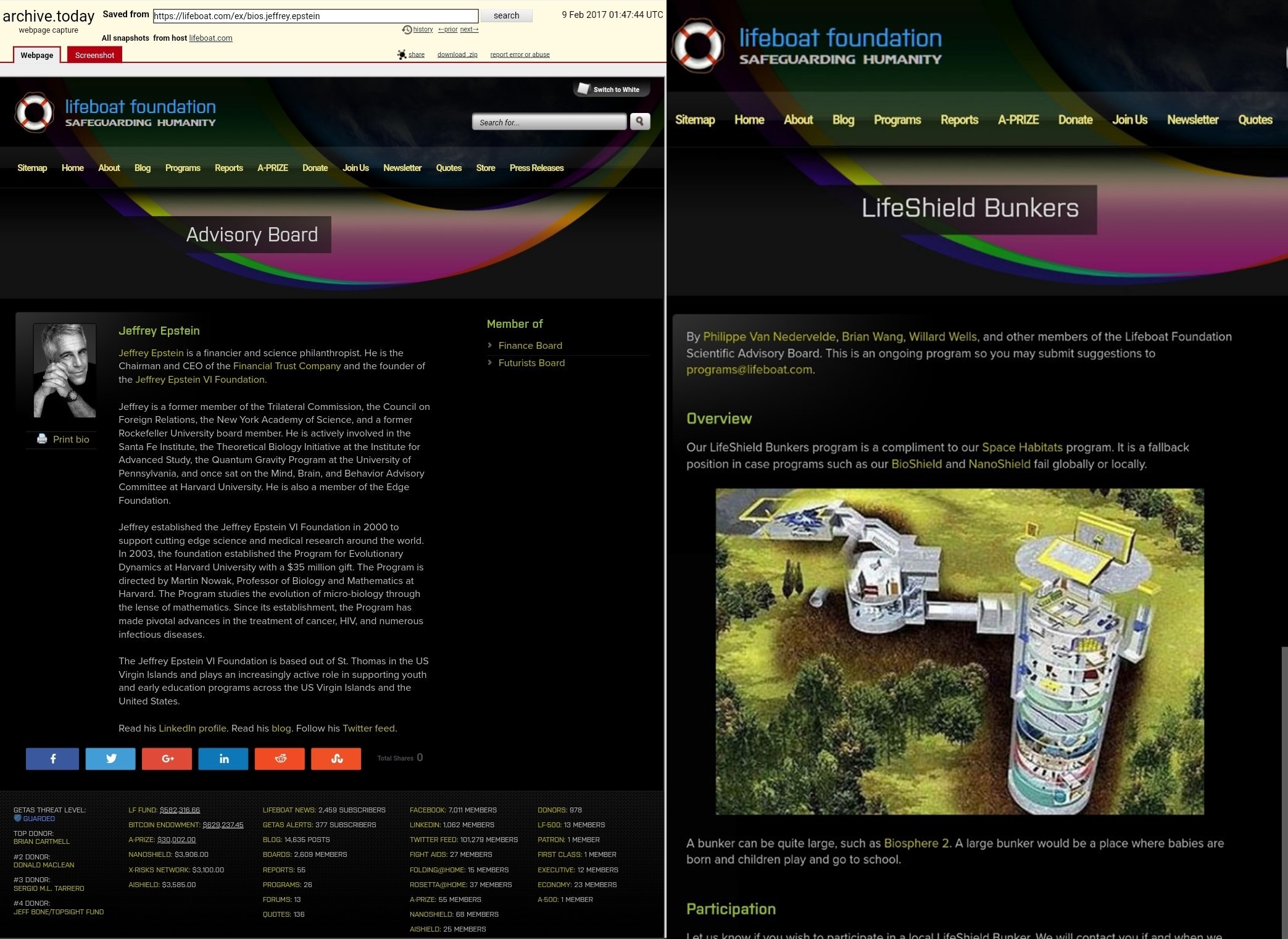1288x939 pixels.
Task: Click the archive search button
Action: tap(506, 15)
